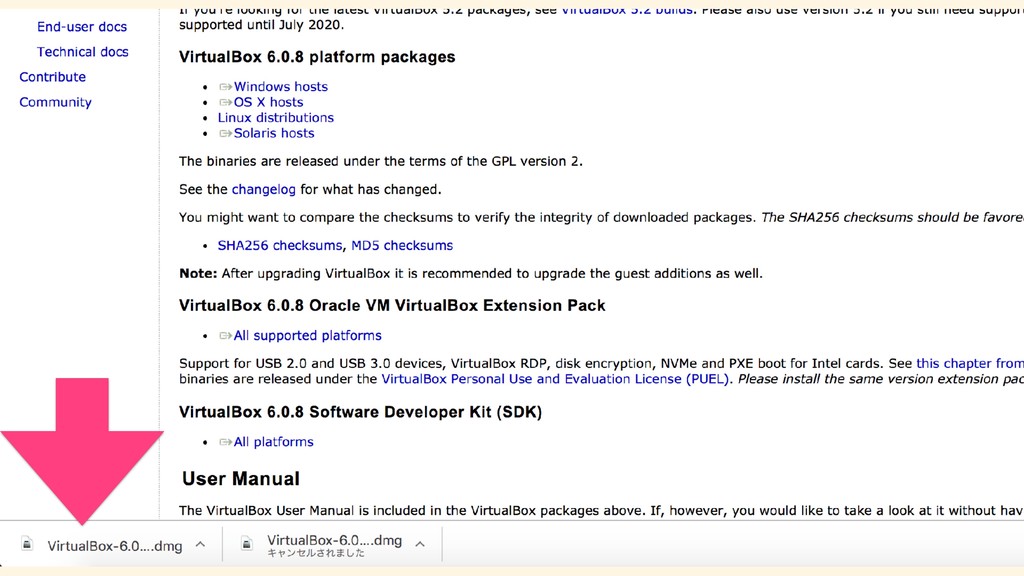This screenshot has height=576, width=1024.
Task: Expand the cancelled download's options chevron
Action: click(420, 544)
